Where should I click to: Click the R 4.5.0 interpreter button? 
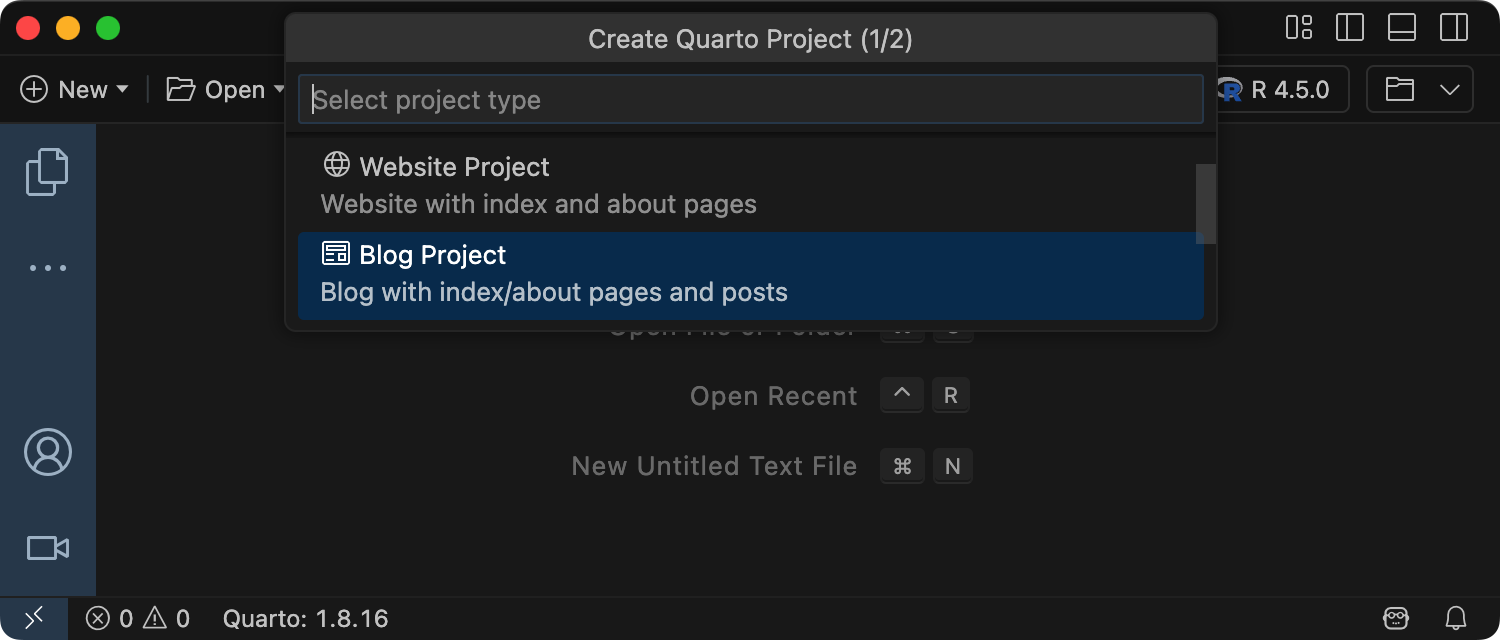point(1280,90)
